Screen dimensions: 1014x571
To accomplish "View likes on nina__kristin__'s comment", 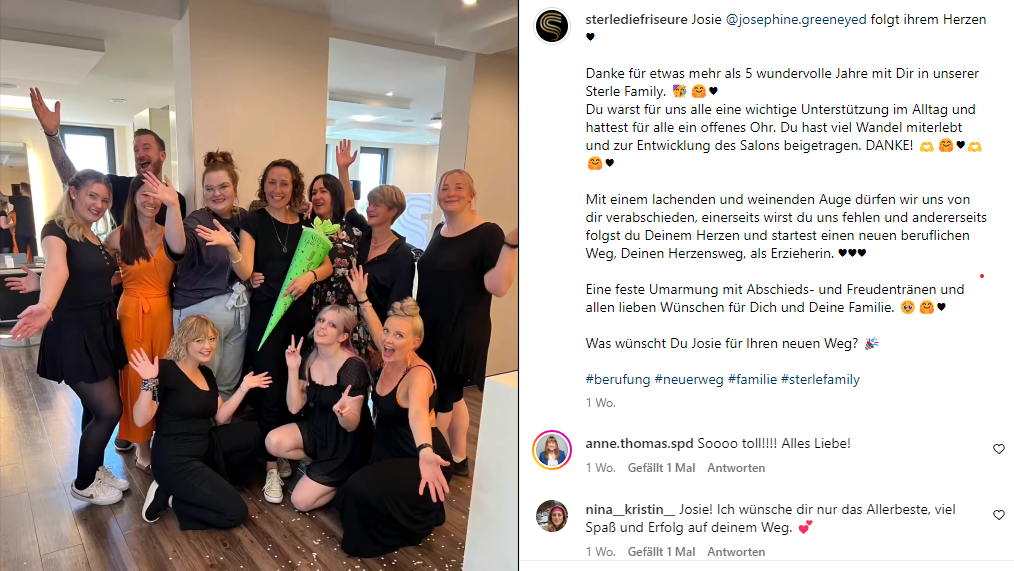I will coord(661,552).
